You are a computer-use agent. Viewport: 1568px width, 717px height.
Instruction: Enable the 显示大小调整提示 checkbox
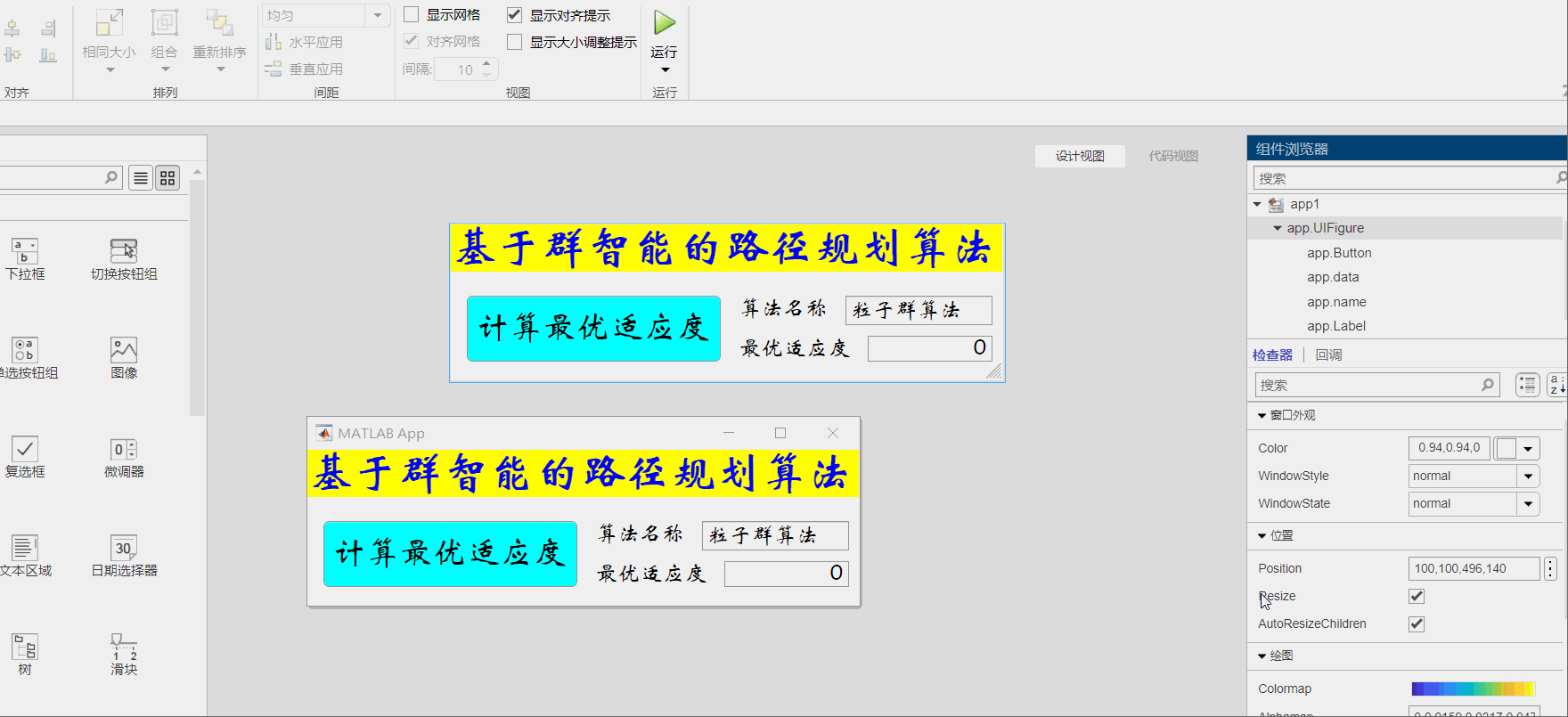pyautogui.click(x=514, y=42)
